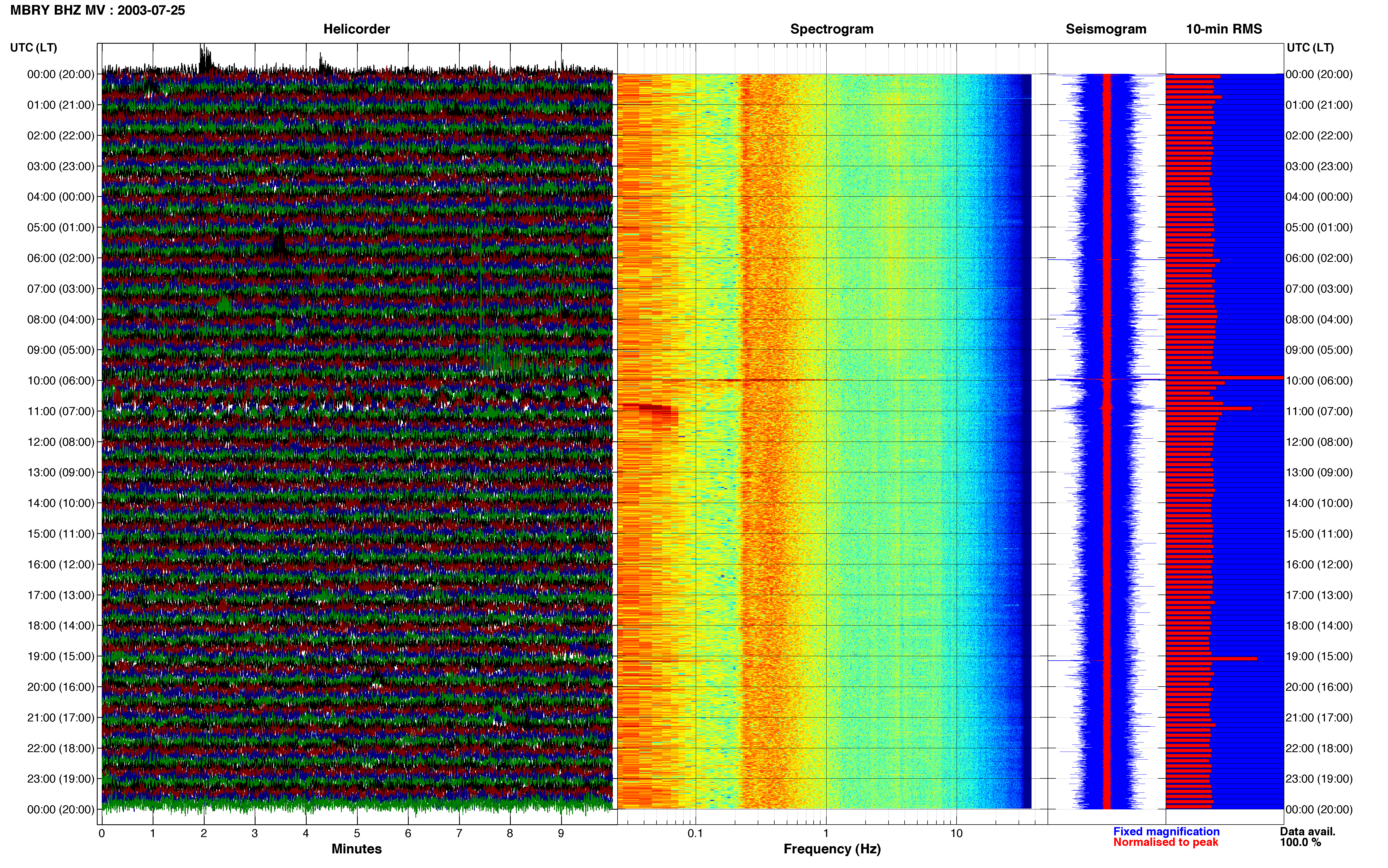Click 13:00 (09:00) on the RMS time axis
This screenshot has height=868, width=1388.
coord(1319,473)
